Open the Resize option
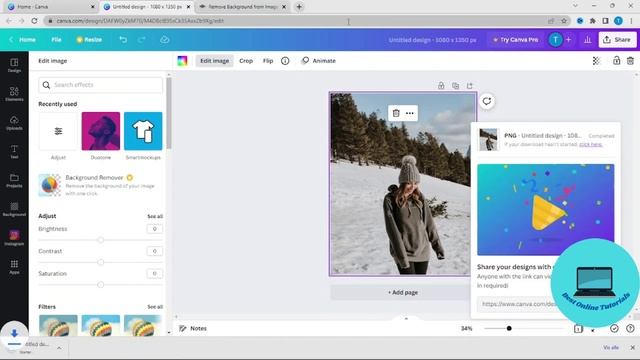The width and height of the screenshot is (640, 360). click(89, 40)
